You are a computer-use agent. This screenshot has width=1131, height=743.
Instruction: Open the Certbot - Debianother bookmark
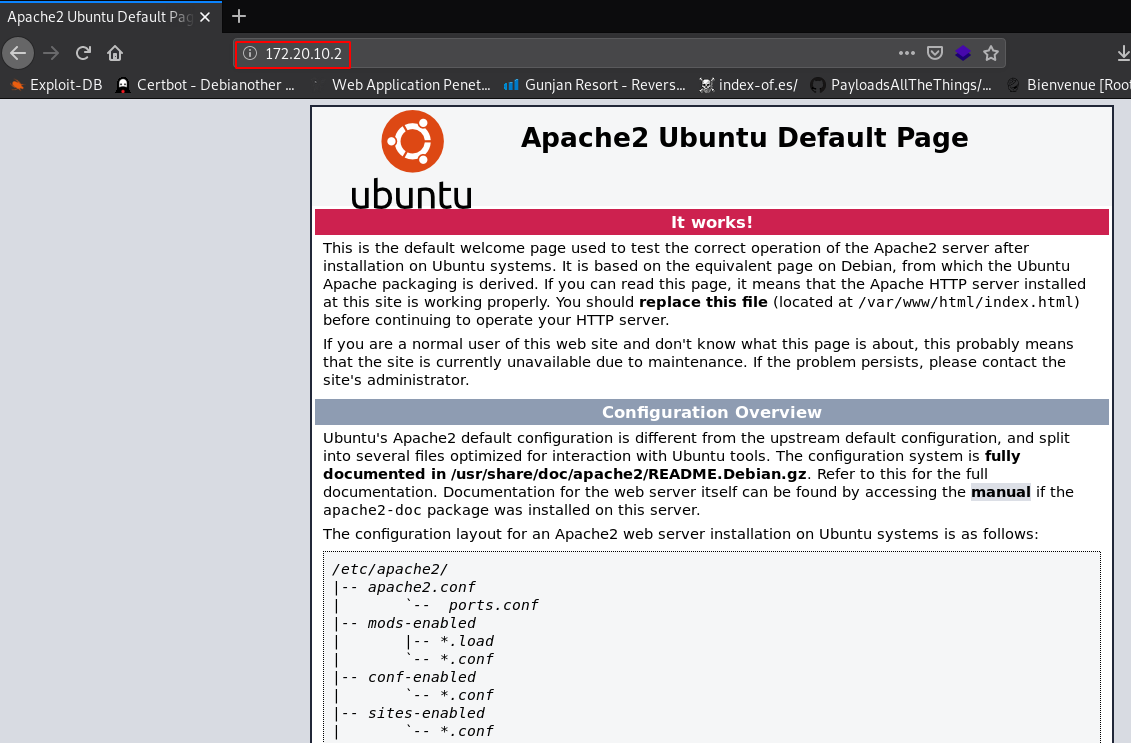click(x=206, y=85)
